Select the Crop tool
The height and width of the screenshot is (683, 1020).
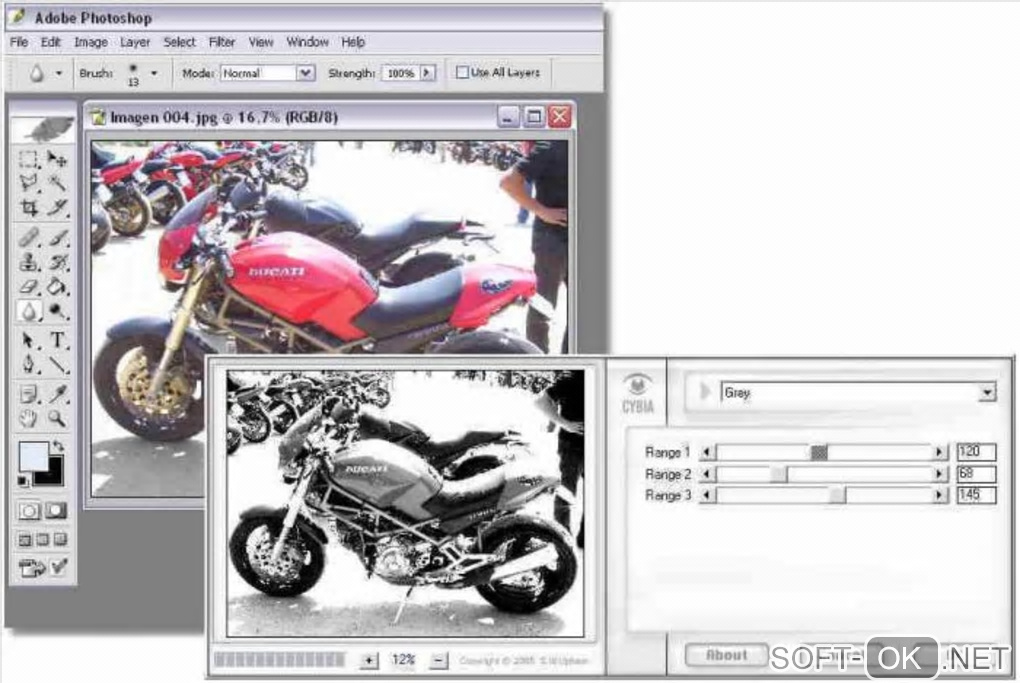pyautogui.click(x=28, y=208)
